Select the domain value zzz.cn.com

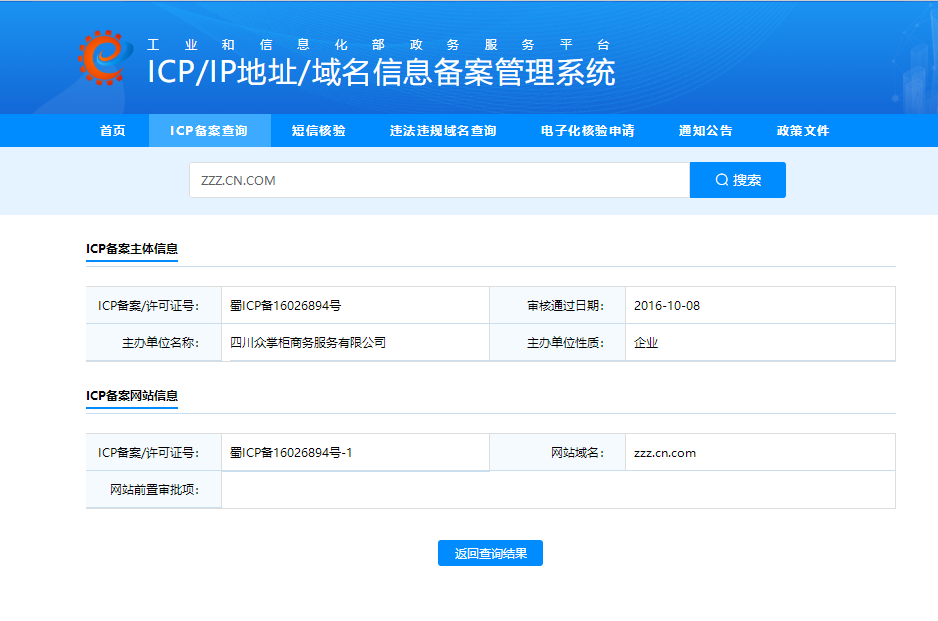[x=665, y=453]
